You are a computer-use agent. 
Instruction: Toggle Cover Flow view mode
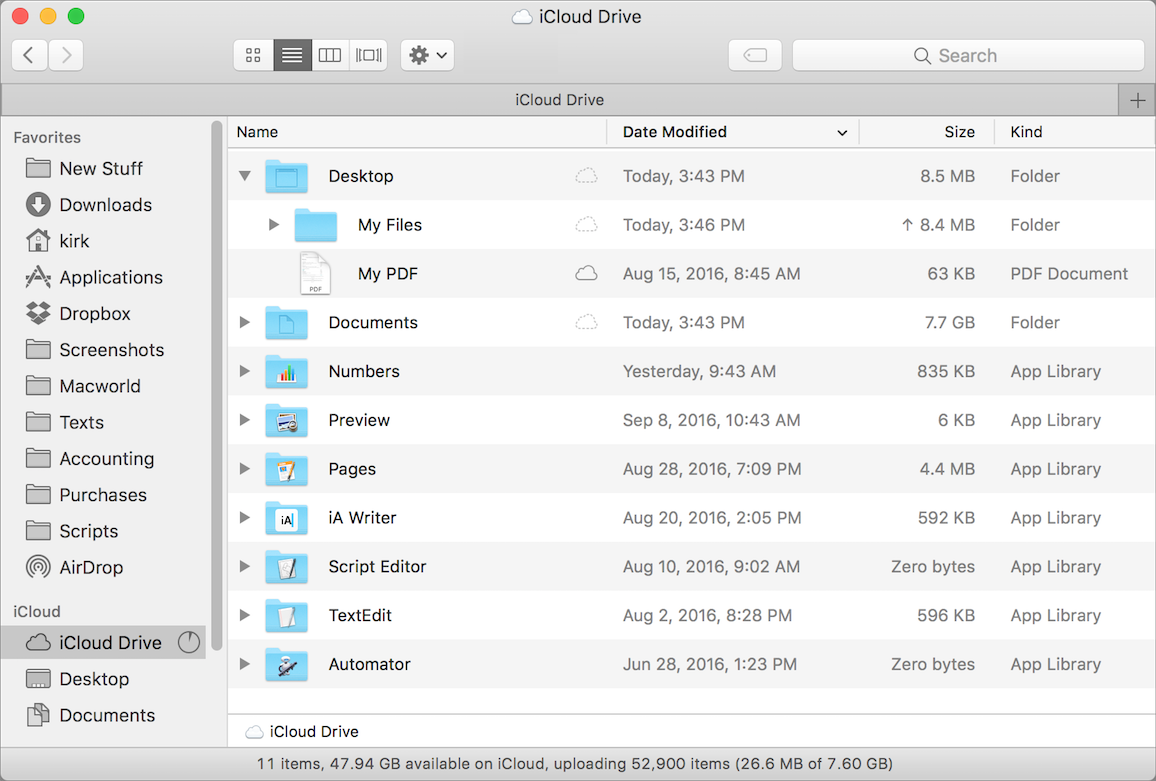click(x=367, y=55)
